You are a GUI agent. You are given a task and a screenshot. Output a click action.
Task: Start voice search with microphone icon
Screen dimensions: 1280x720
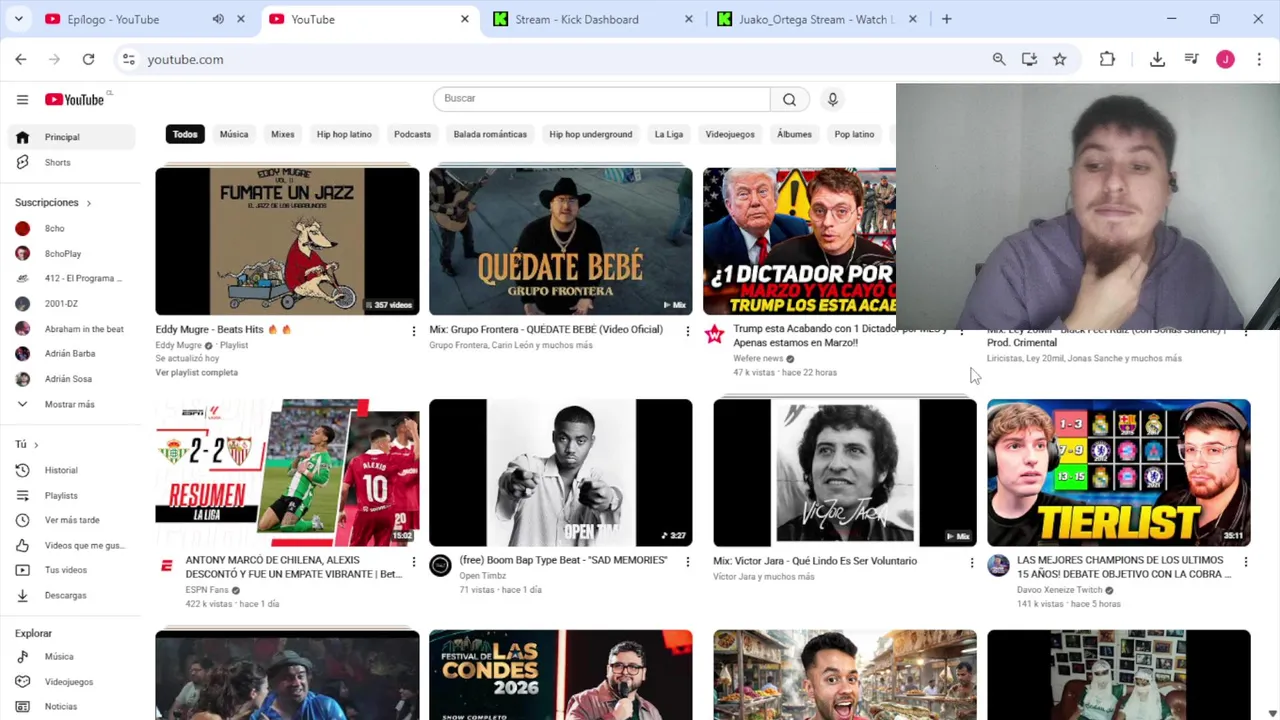coord(832,99)
